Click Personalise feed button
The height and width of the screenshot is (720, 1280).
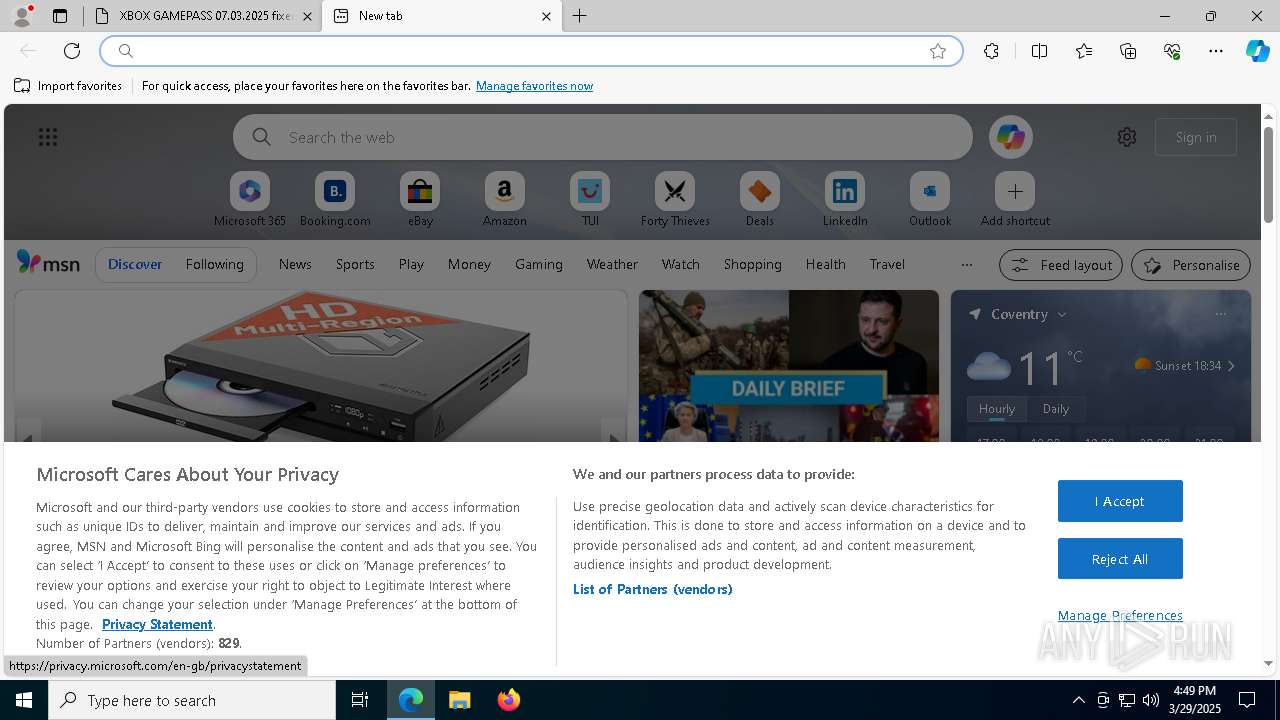tap(1191, 265)
